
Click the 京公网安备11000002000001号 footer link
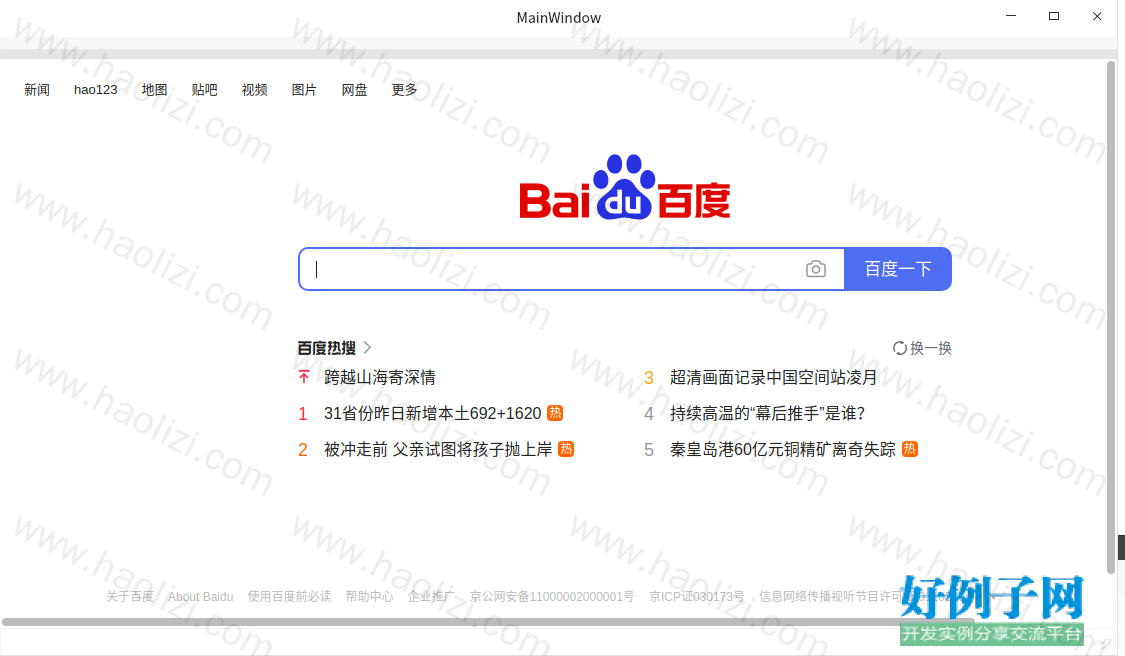click(x=552, y=596)
